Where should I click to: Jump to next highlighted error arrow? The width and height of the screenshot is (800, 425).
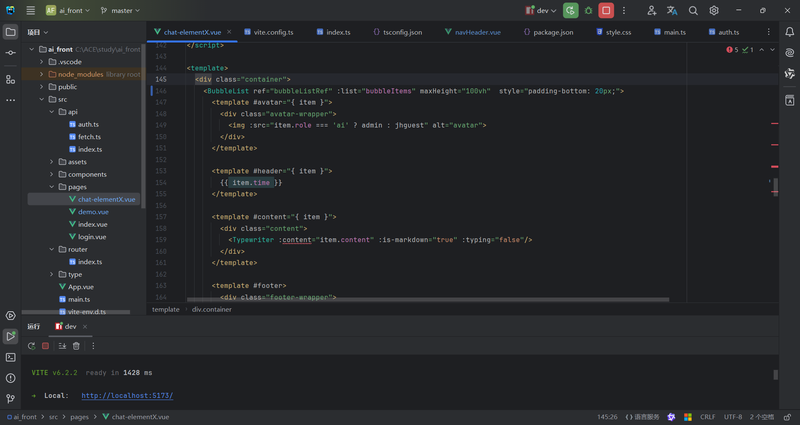(772, 49)
